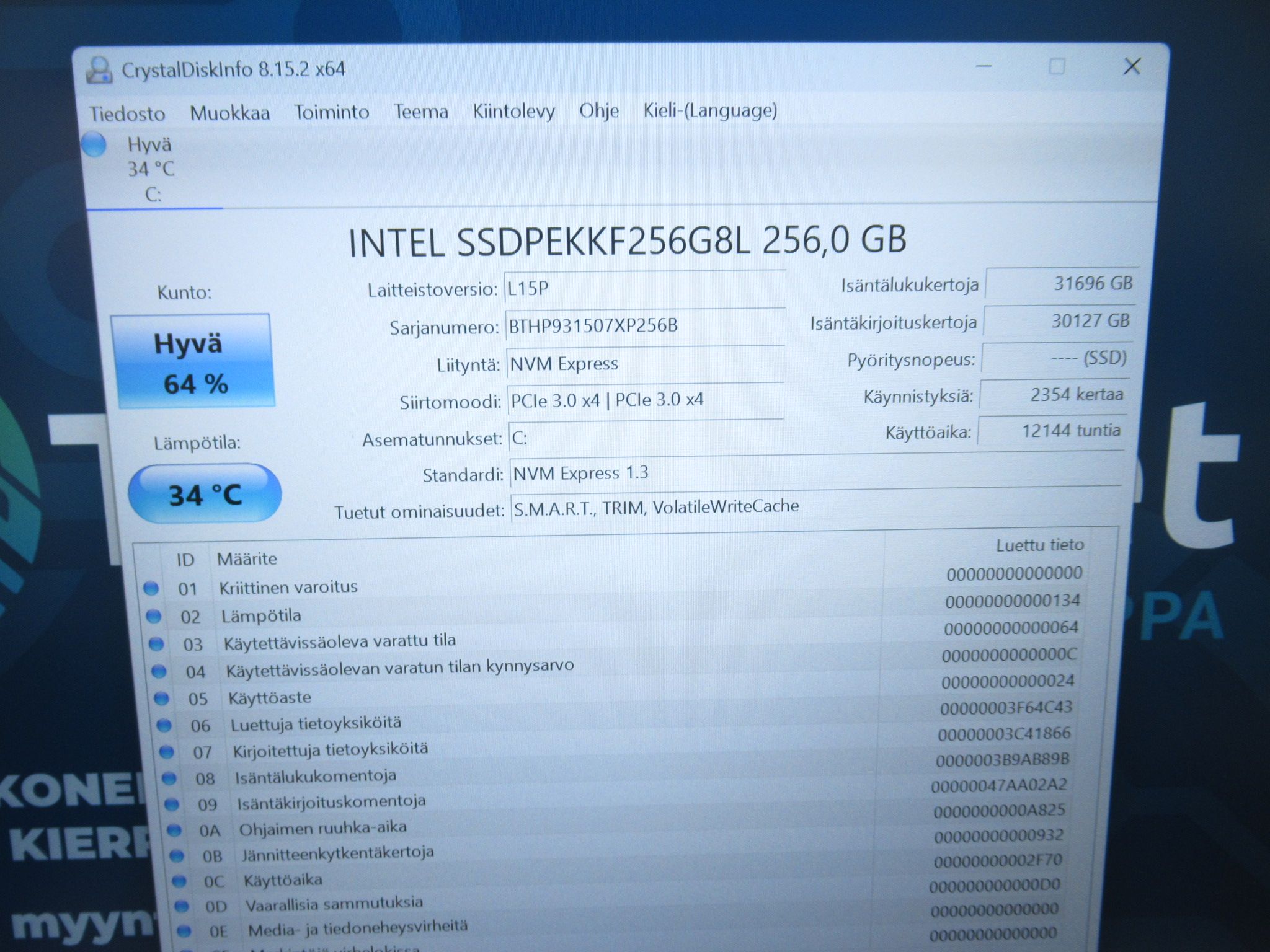Click the Käynnistyksiä value 2354 kertaa

tap(1054, 394)
